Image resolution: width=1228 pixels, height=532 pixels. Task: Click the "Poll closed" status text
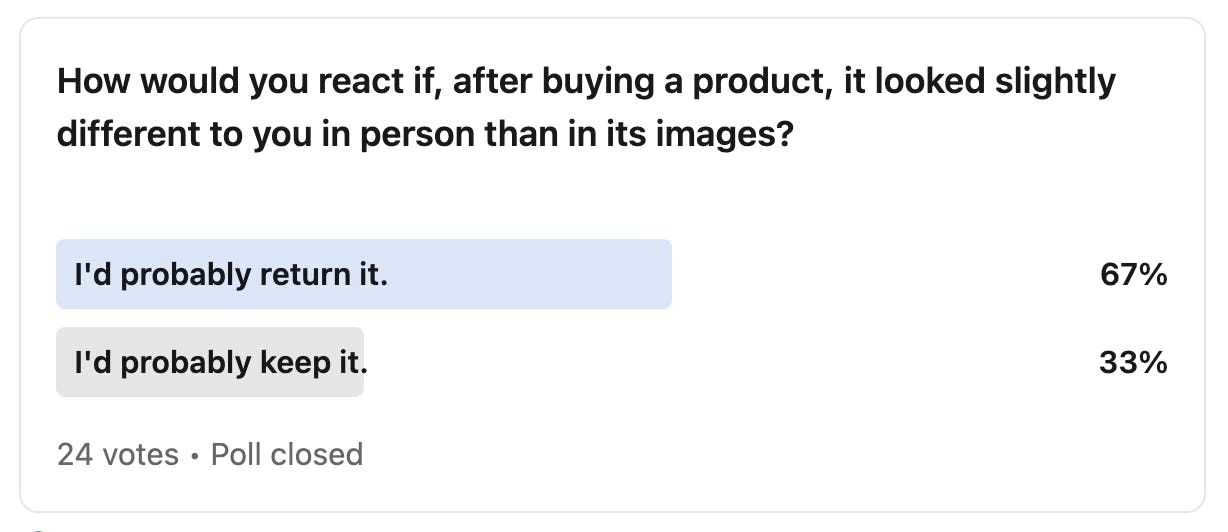point(287,455)
